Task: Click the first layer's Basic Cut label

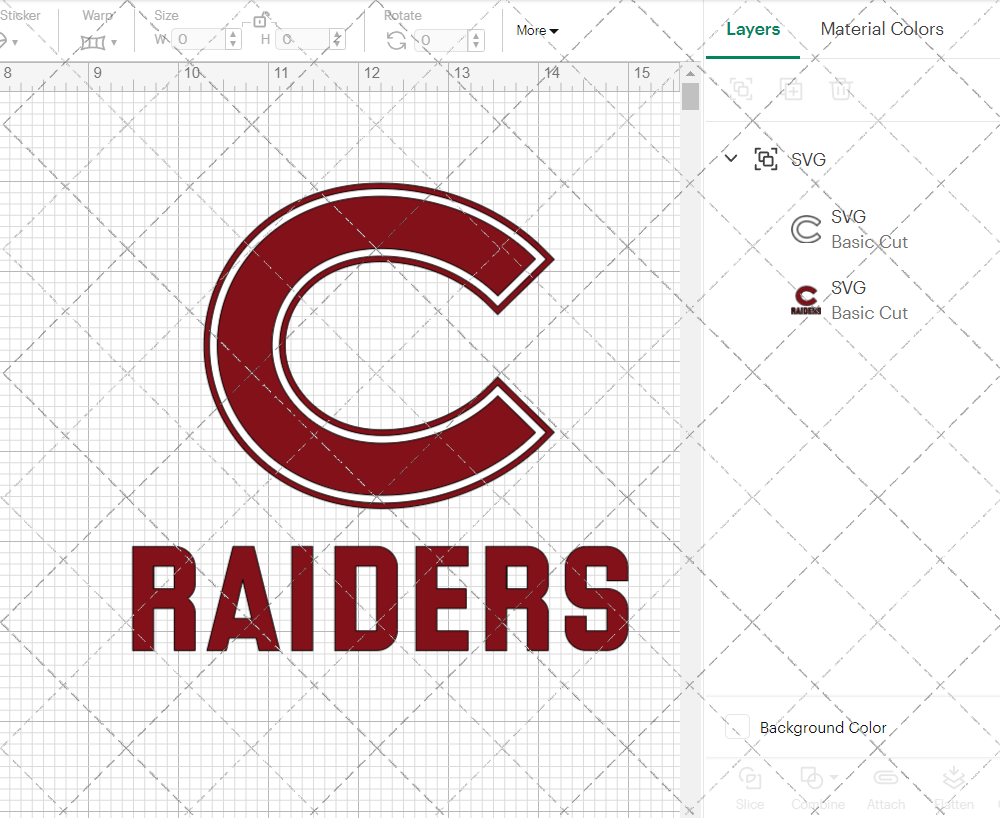Action: click(x=869, y=242)
